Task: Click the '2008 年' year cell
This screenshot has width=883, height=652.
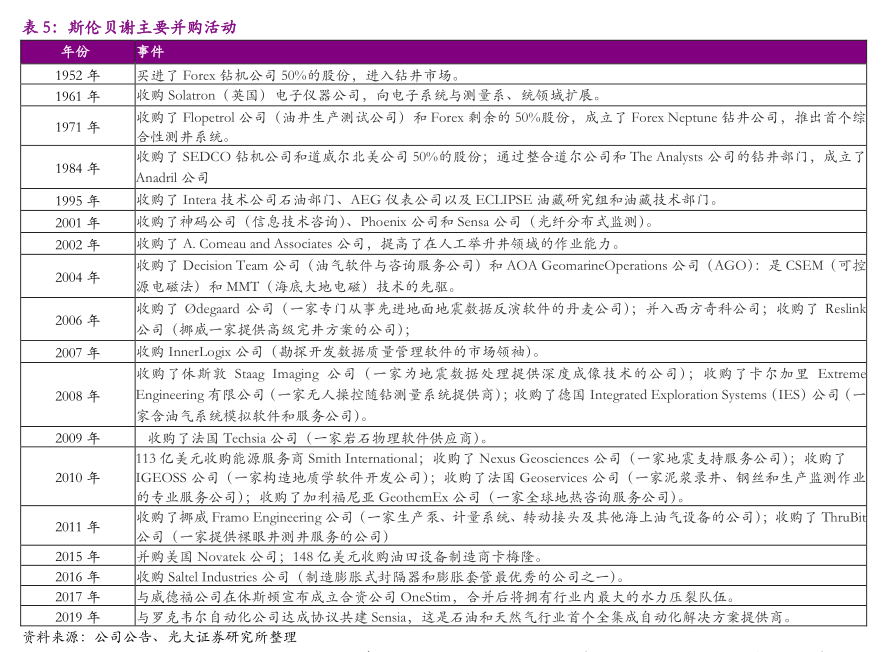Action: point(78,396)
